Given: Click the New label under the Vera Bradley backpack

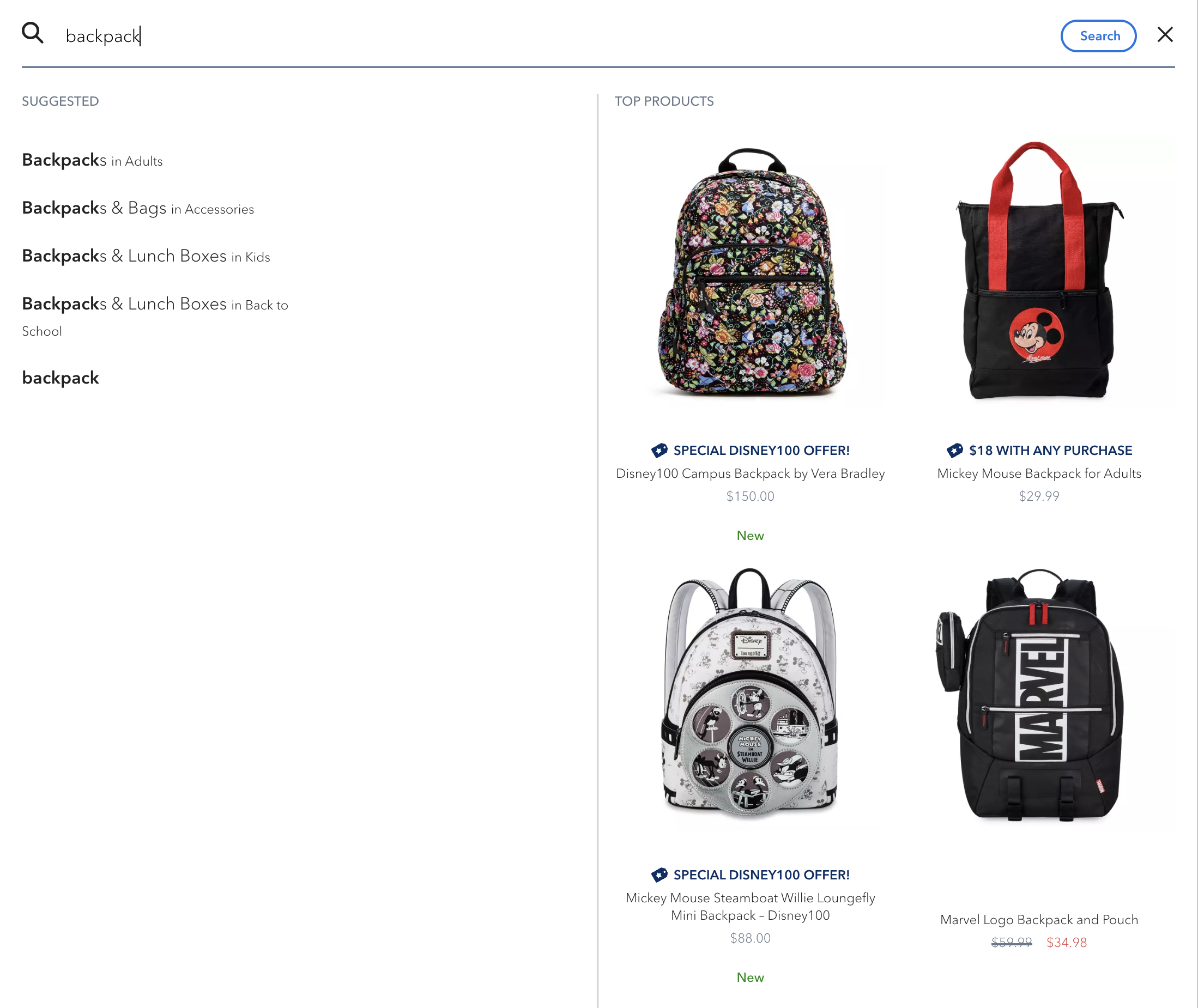Looking at the screenshot, I should click(750, 536).
